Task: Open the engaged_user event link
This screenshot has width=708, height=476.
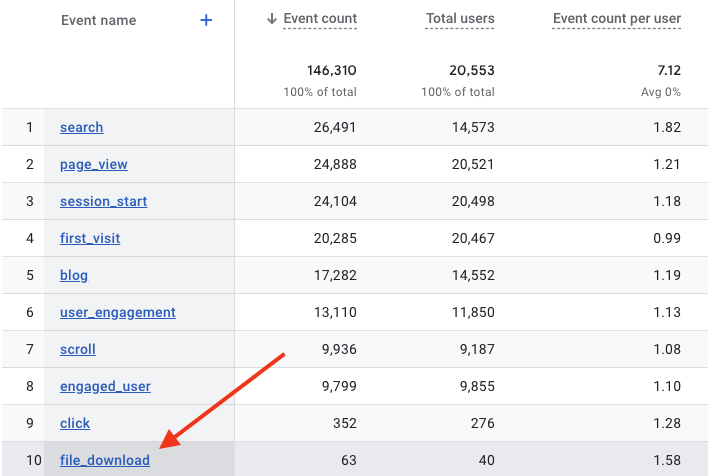Action: click(x=105, y=386)
